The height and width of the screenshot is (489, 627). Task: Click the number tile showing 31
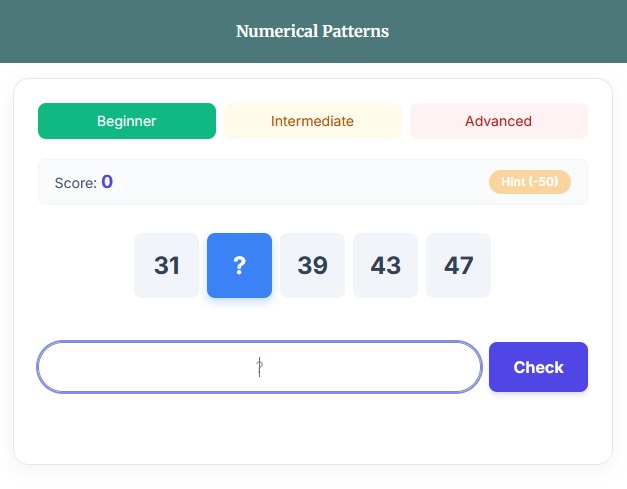point(167,266)
